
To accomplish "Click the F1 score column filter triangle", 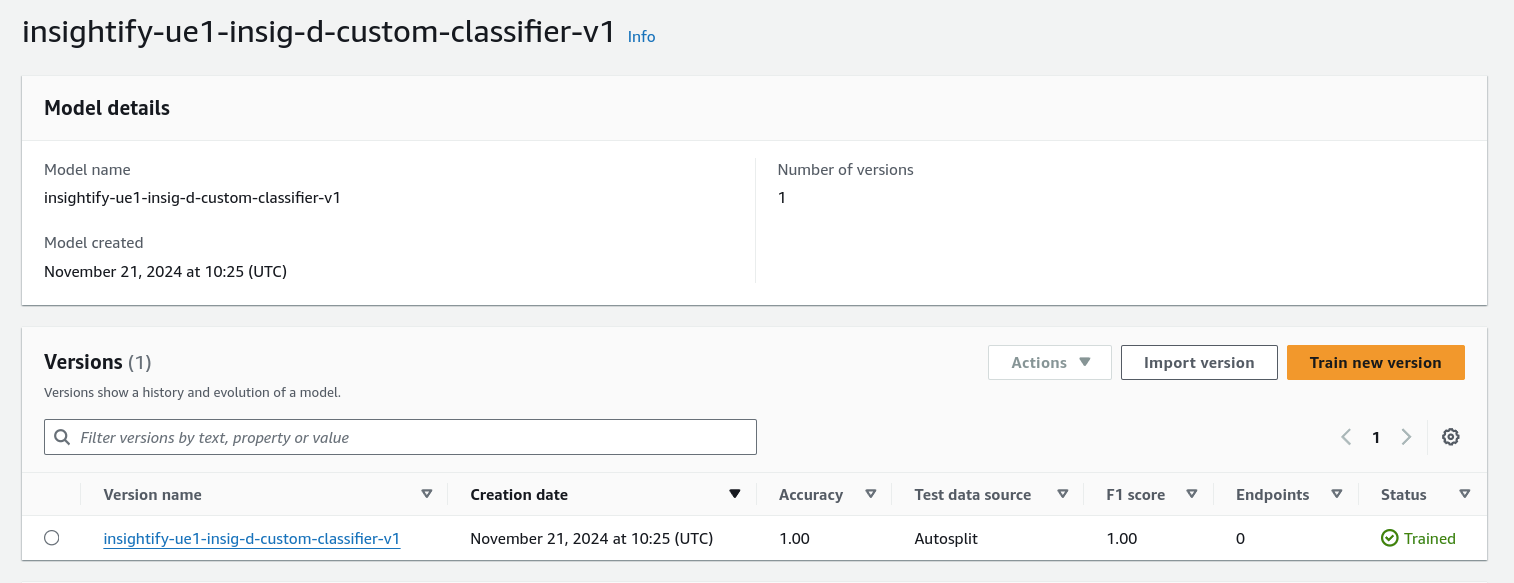I will pos(1191,494).
